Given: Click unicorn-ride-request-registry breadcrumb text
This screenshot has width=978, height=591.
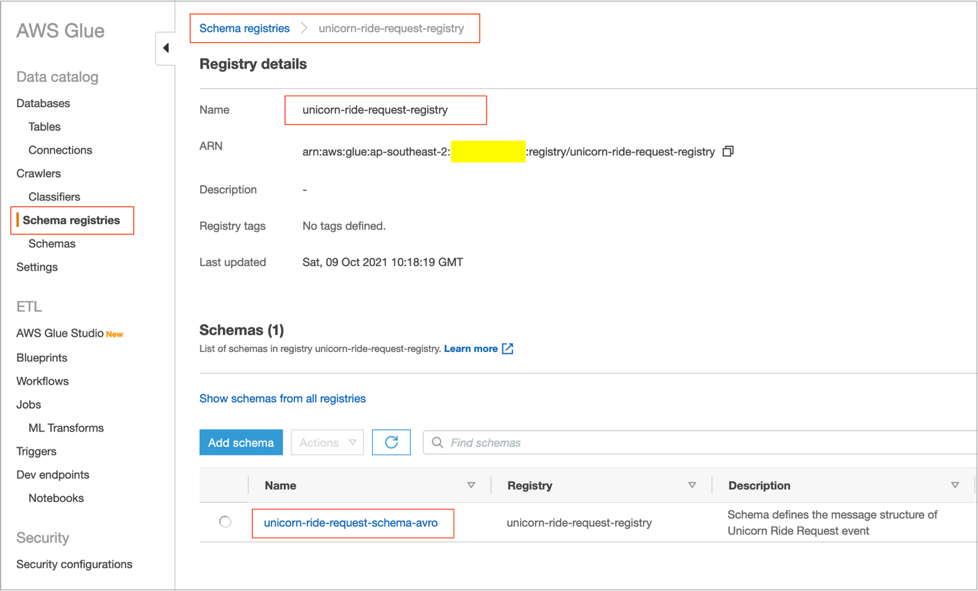Looking at the screenshot, I should coord(391,28).
